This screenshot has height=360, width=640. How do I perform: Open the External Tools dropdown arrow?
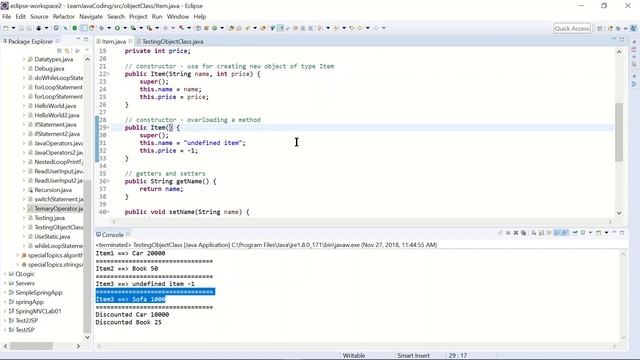(157, 28)
